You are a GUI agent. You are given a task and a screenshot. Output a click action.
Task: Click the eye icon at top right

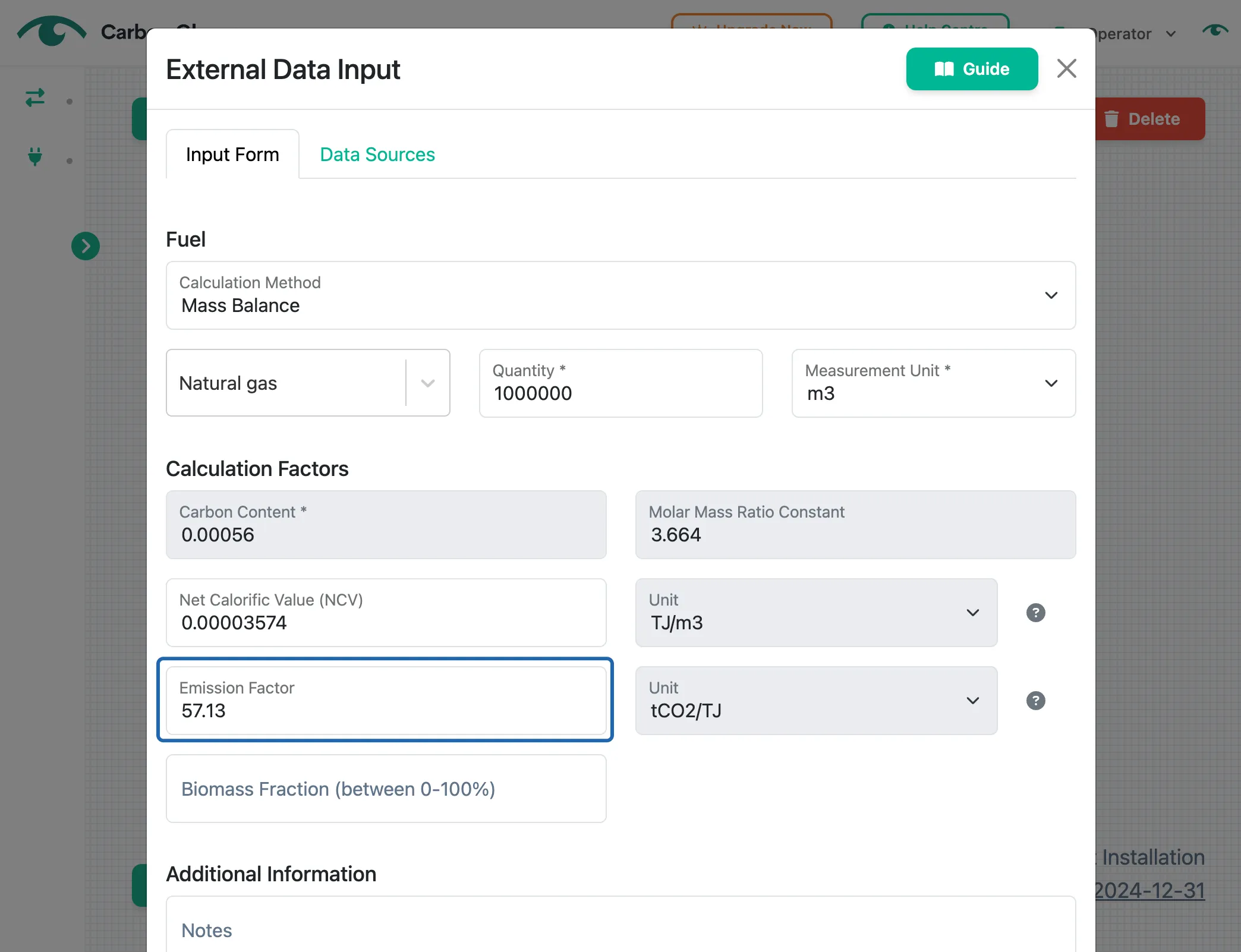(1215, 30)
